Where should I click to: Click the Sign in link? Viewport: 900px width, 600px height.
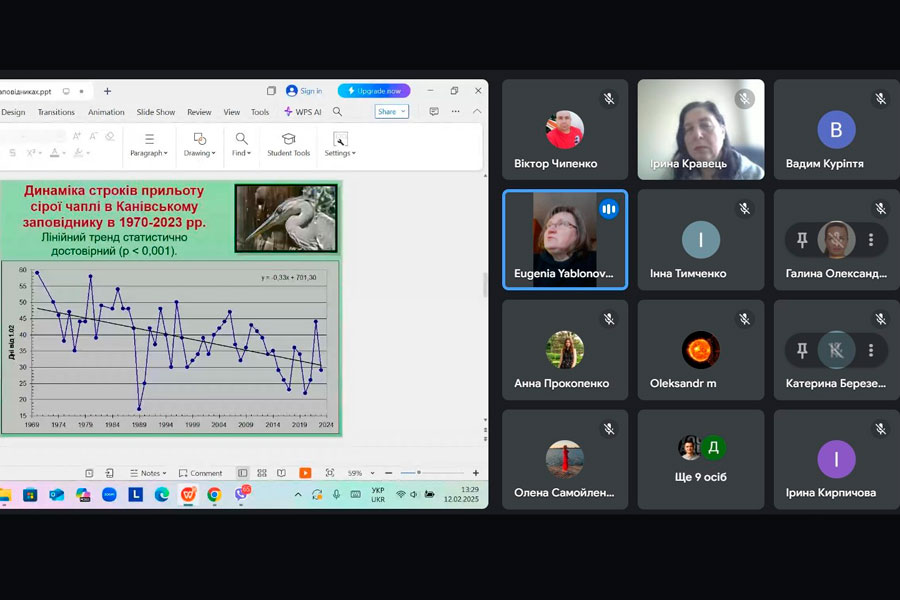tap(304, 91)
